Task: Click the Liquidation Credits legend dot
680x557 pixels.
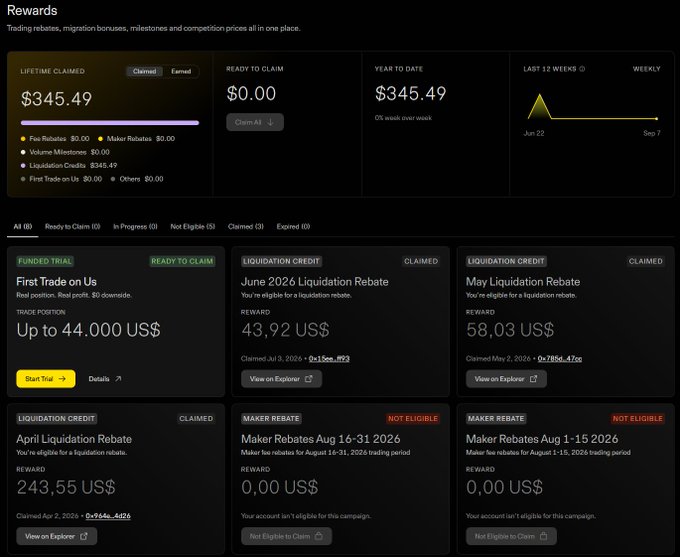Action: click(23, 166)
